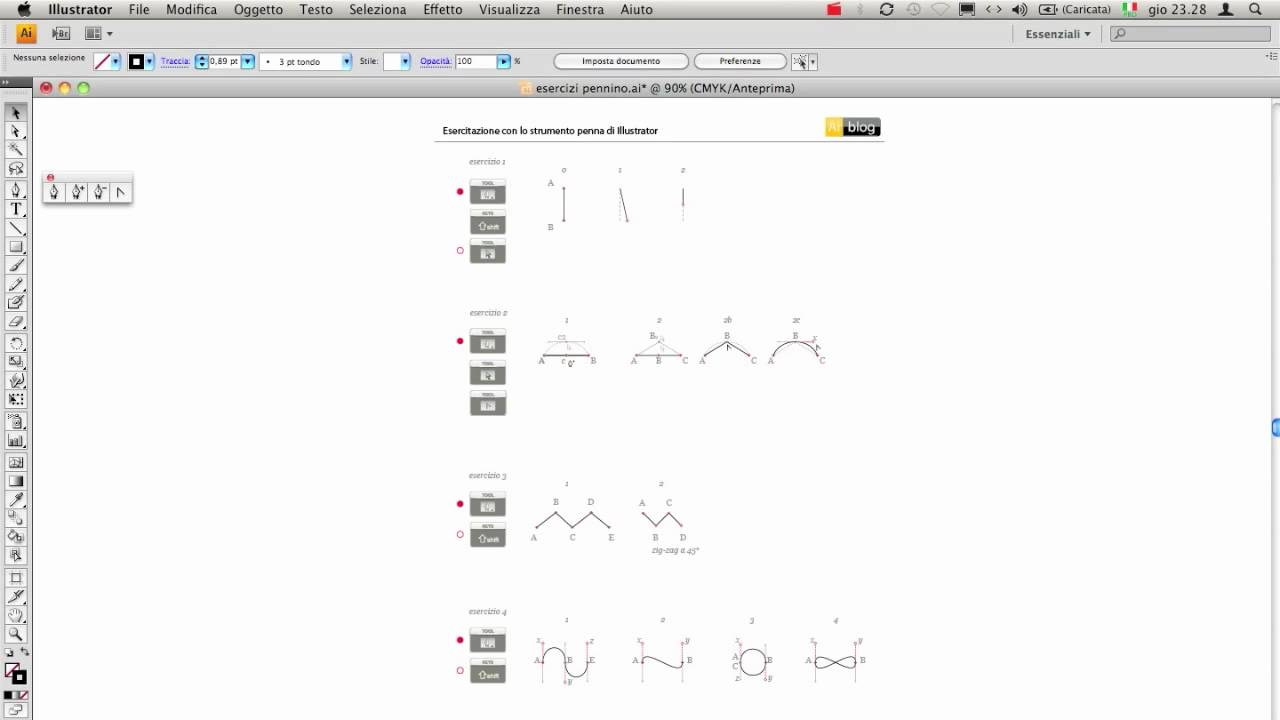Pick Add Anchor Point tool in floating panel
The image size is (1280, 720).
click(x=77, y=192)
